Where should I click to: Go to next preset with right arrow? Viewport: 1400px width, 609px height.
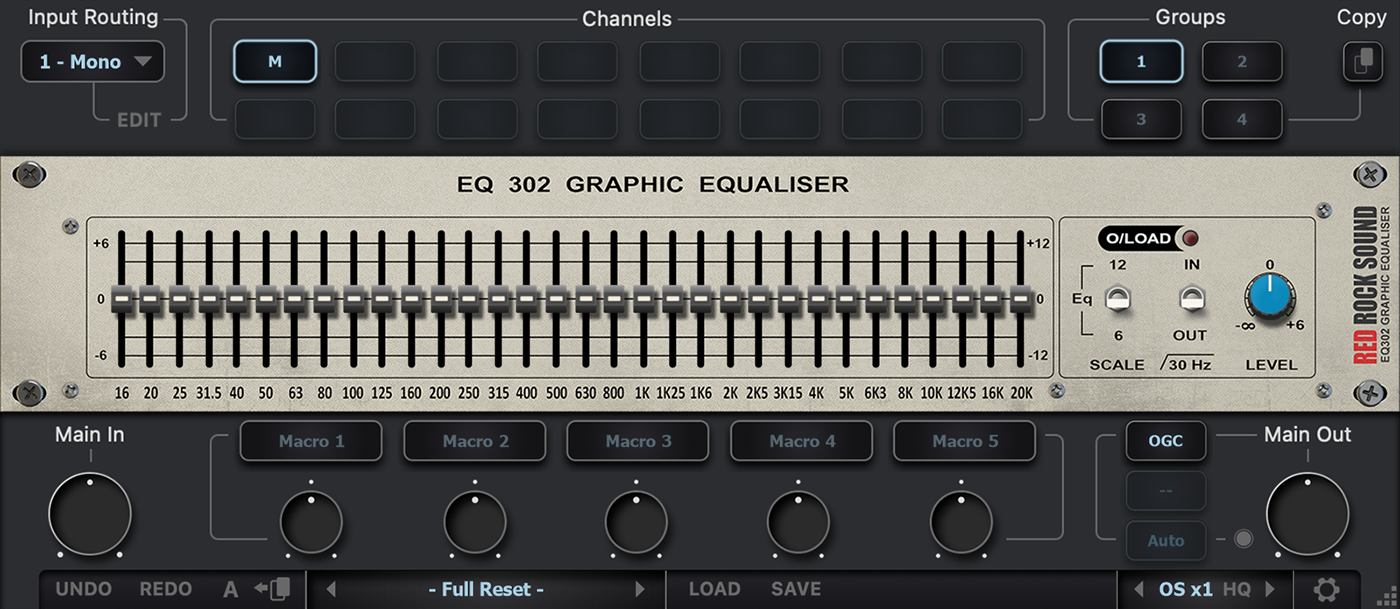click(640, 590)
